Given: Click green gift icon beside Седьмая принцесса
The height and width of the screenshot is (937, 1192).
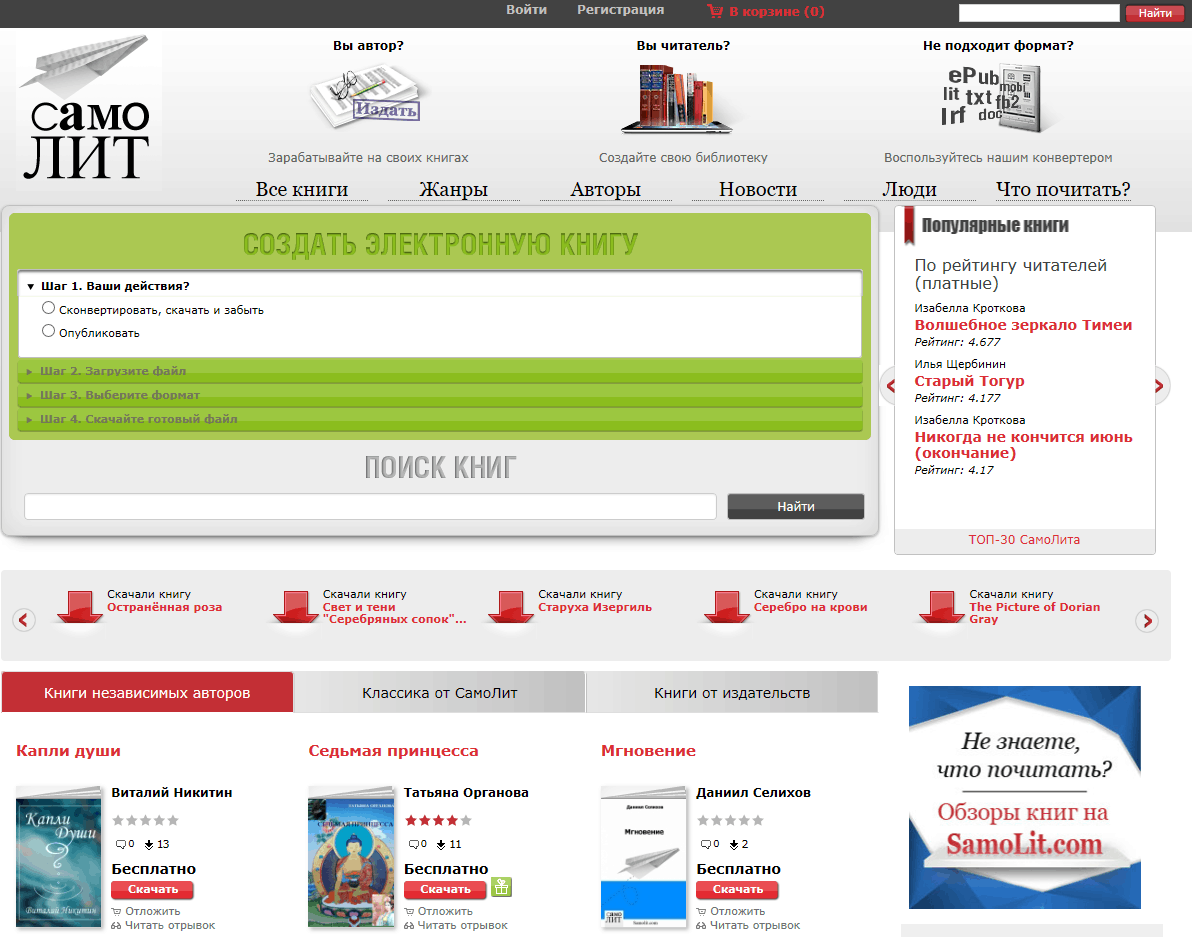Looking at the screenshot, I should pos(502,887).
